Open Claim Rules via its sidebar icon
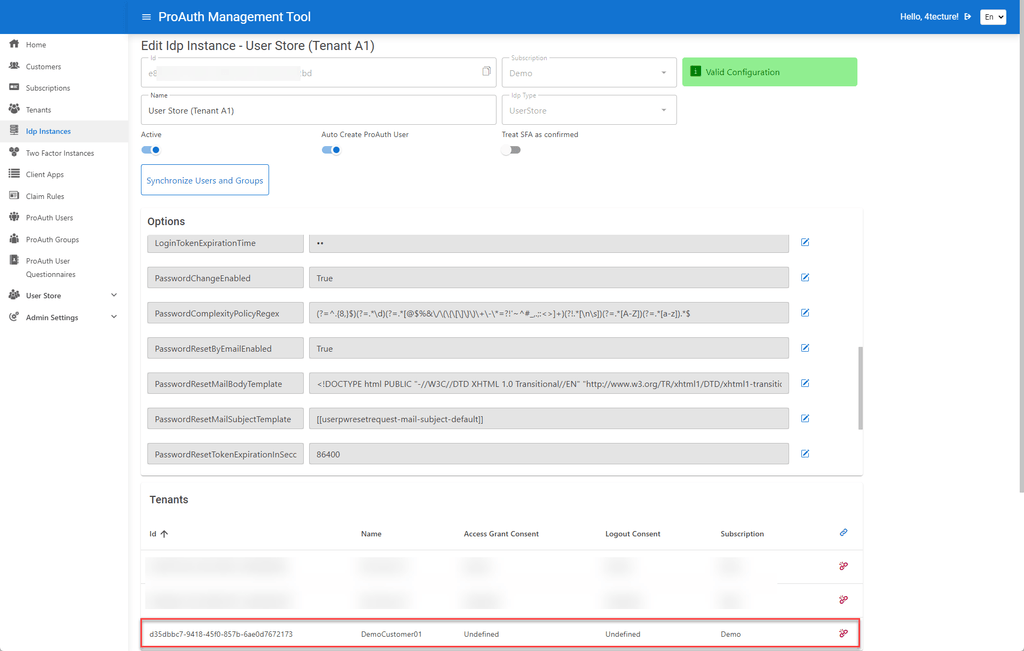This screenshot has width=1024, height=651. tap(14, 195)
